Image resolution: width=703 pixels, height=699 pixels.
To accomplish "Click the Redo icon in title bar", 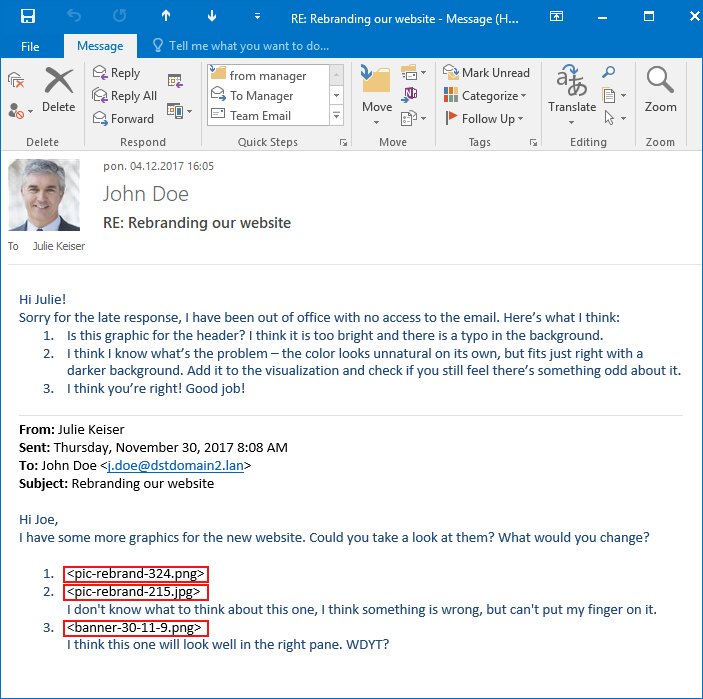I will point(120,17).
